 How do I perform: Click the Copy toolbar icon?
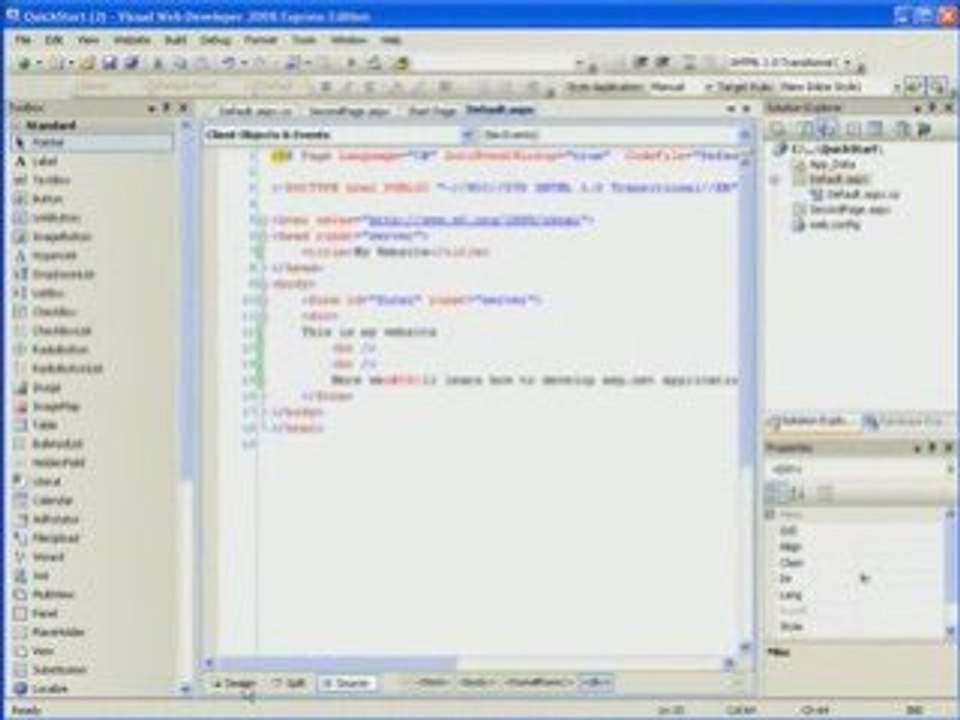coord(180,62)
